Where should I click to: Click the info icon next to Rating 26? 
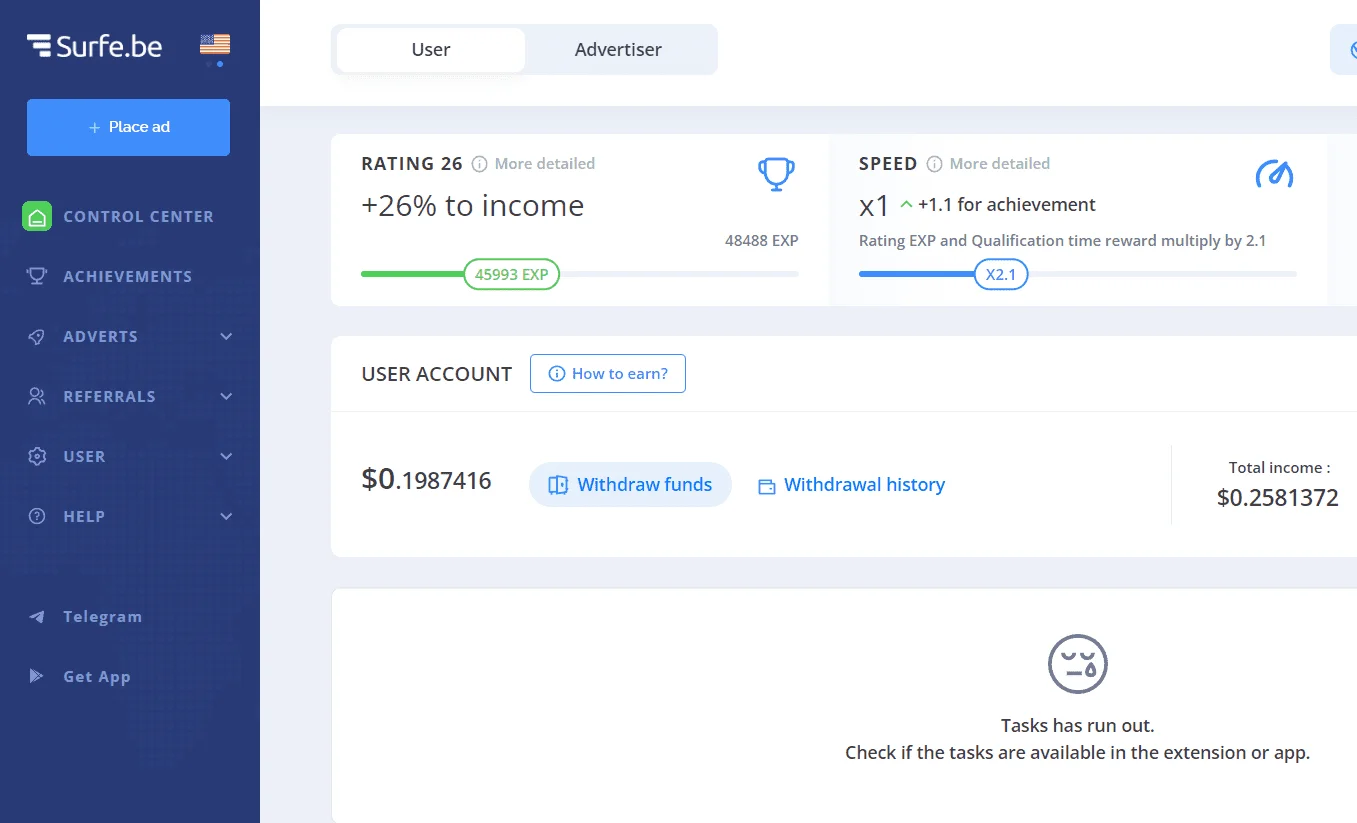point(480,164)
